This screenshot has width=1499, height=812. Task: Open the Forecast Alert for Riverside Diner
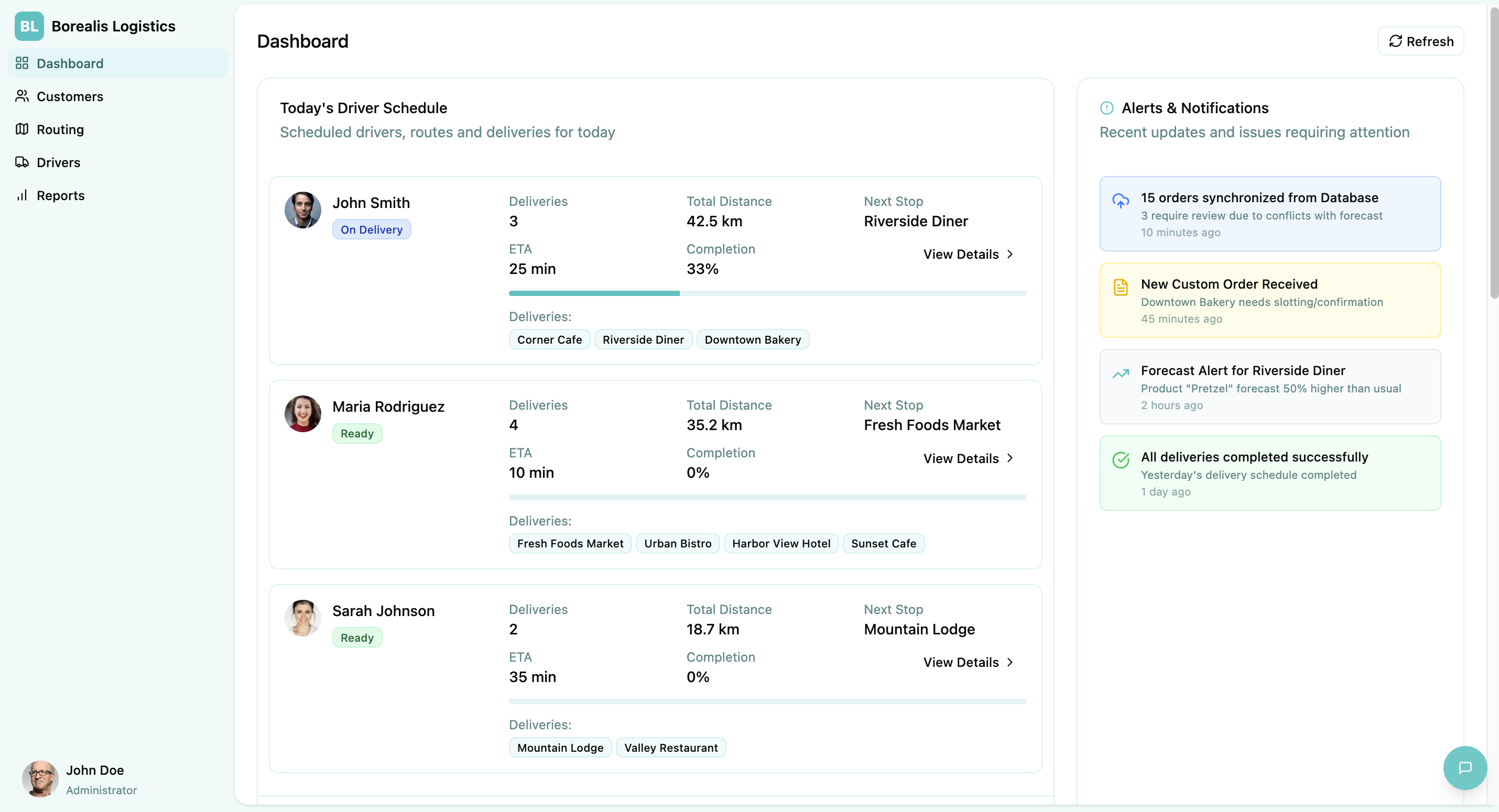coord(1270,386)
